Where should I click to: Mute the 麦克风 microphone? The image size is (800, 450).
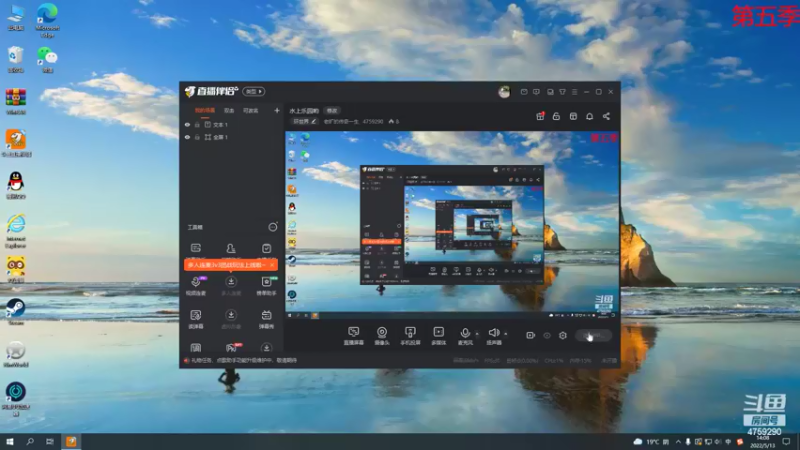point(465,336)
